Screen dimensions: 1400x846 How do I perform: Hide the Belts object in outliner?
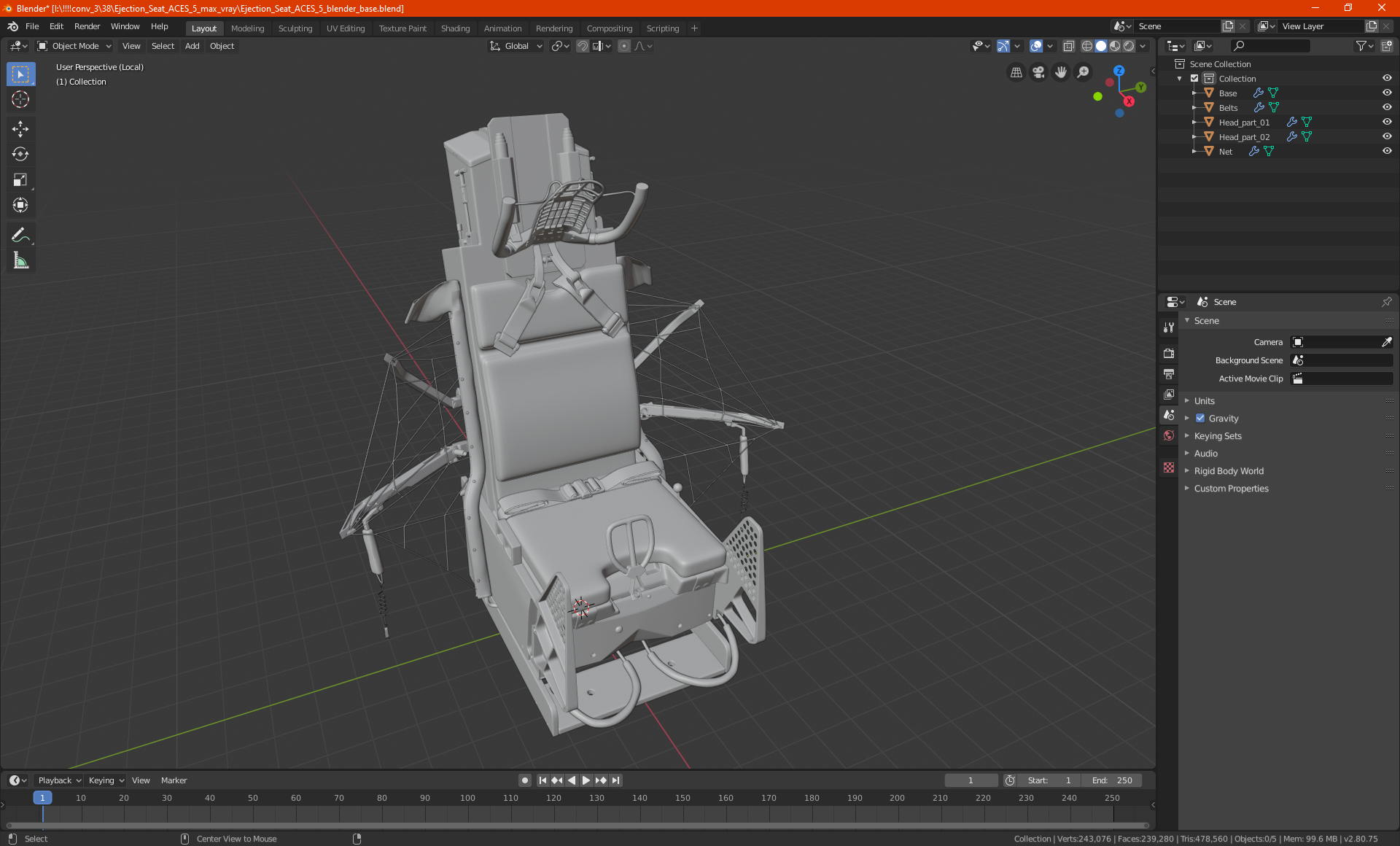[x=1387, y=107]
